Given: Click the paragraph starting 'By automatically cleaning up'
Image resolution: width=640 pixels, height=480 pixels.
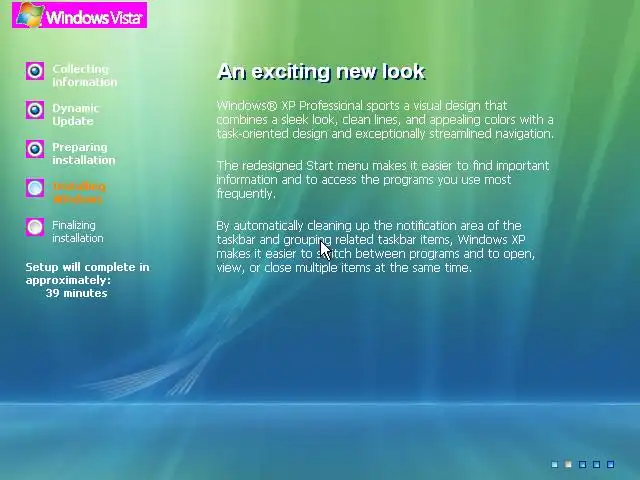Looking at the screenshot, I should pos(376,247).
